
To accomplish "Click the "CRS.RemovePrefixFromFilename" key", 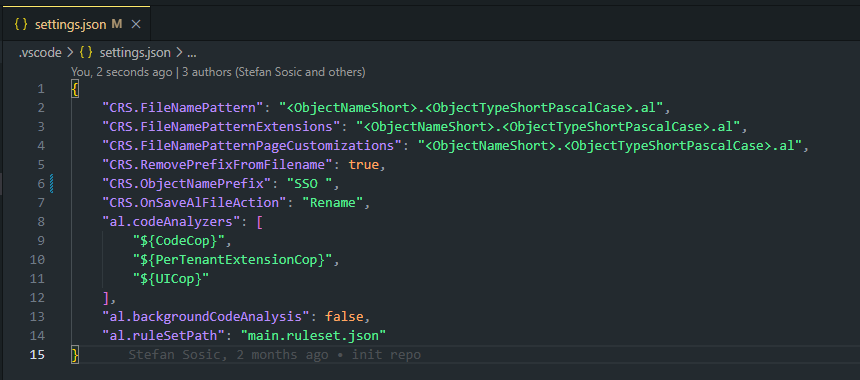I will tap(217, 165).
